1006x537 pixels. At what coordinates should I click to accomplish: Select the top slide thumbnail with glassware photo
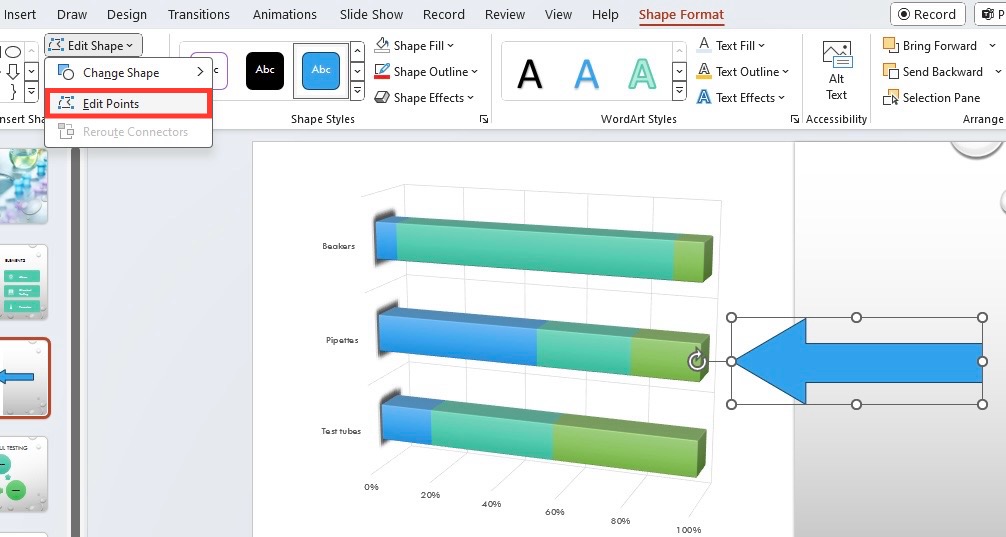pyautogui.click(x=24, y=186)
